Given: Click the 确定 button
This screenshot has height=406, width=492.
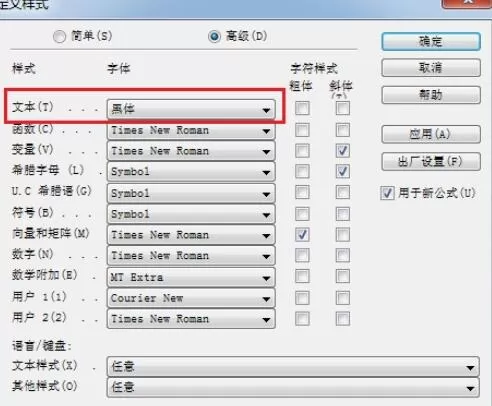Looking at the screenshot, I should [431, 42].
